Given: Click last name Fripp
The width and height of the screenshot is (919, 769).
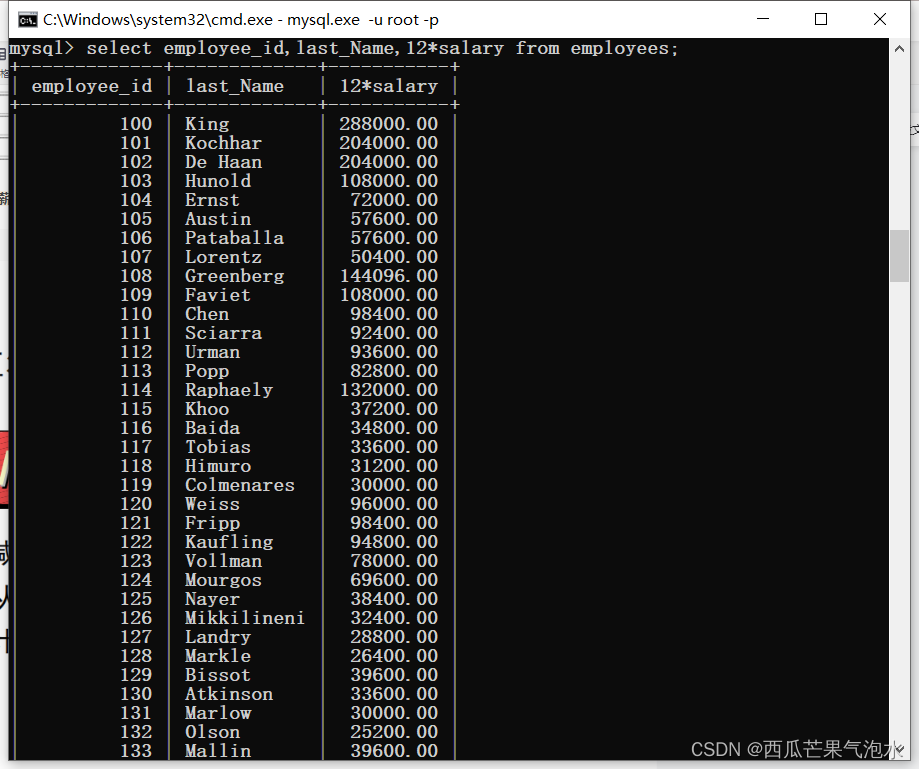Looking at the screenshot, I should pos(212,523).
